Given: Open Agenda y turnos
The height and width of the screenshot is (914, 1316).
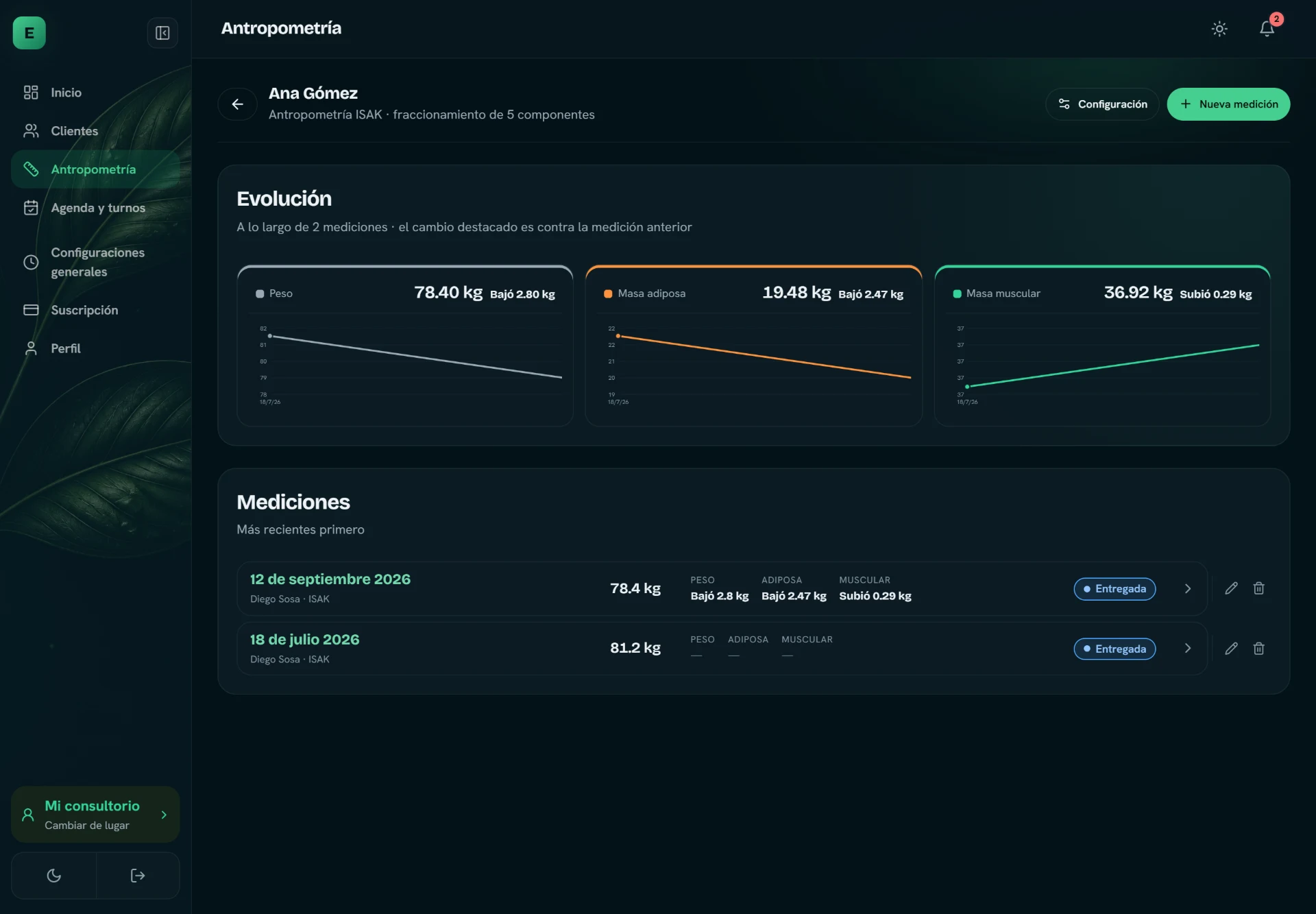Looking at the screenshot, I should [x=95, y=208].
